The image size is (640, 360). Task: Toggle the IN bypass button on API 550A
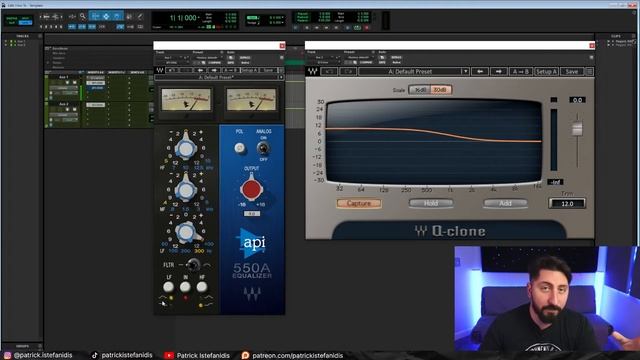click(x=185, y=287)
